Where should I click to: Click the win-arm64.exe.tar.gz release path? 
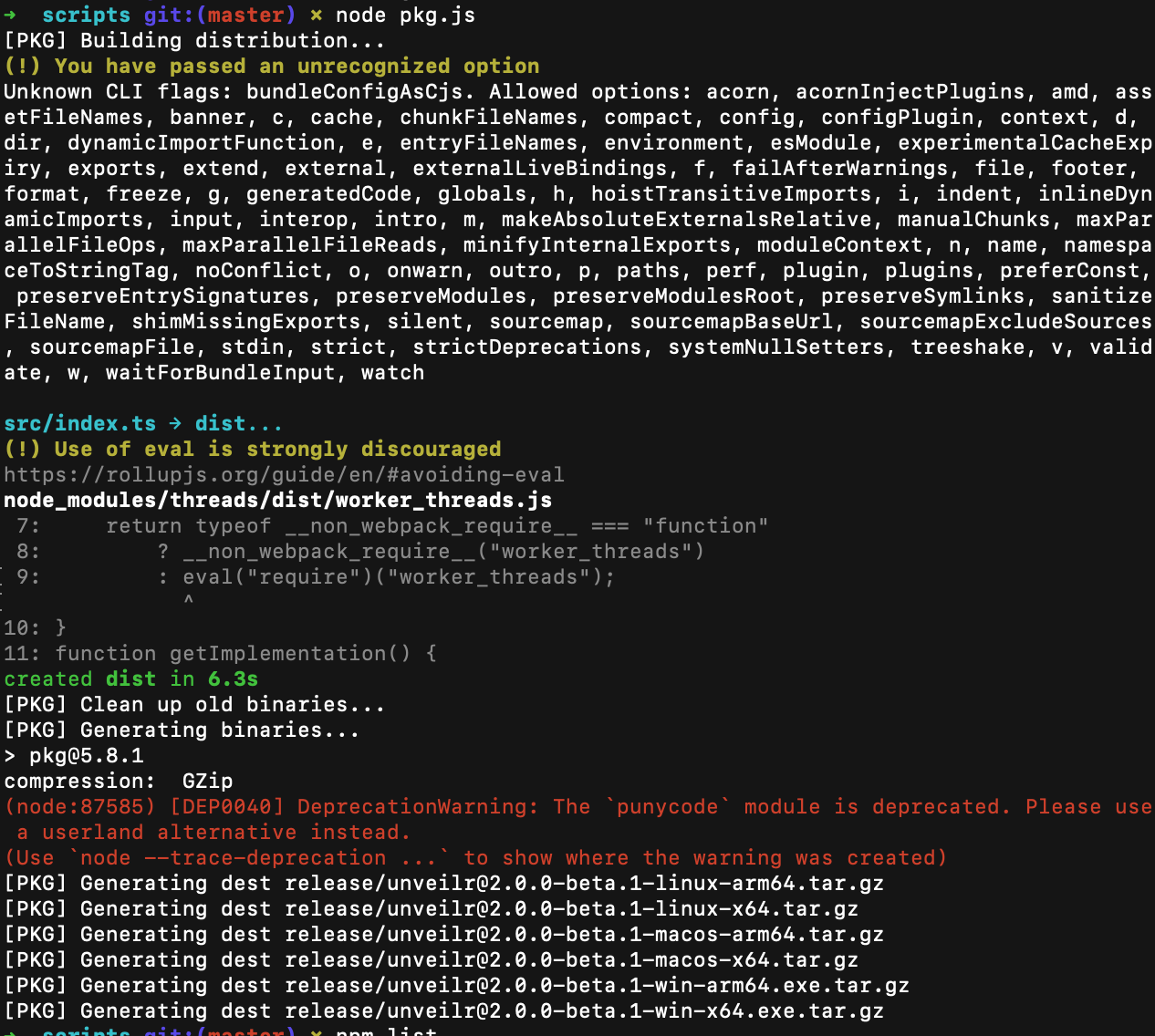click(597, 986)
